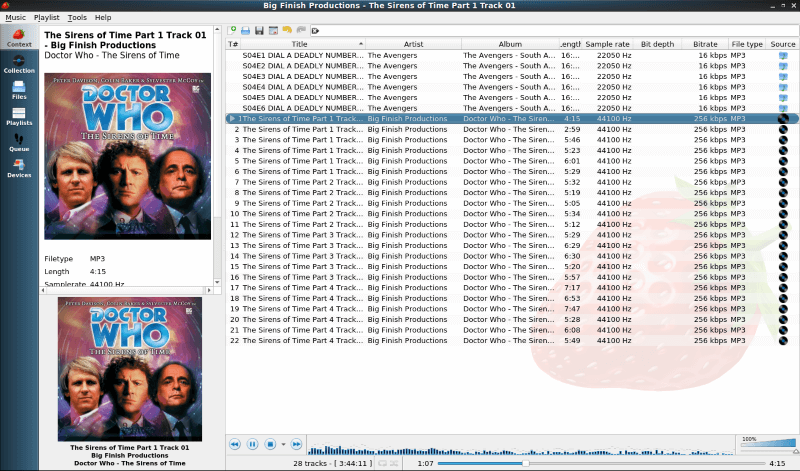
Task: Click the context panel scroll-down arrow
Action: [217, 282]
